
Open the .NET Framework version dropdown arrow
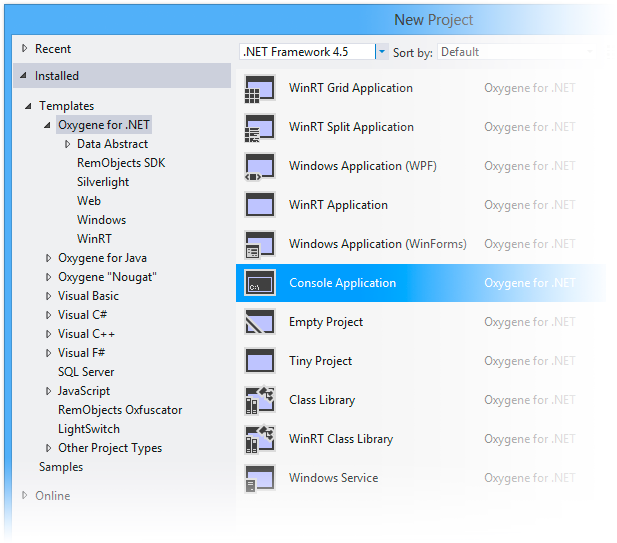tap(382, 52)
